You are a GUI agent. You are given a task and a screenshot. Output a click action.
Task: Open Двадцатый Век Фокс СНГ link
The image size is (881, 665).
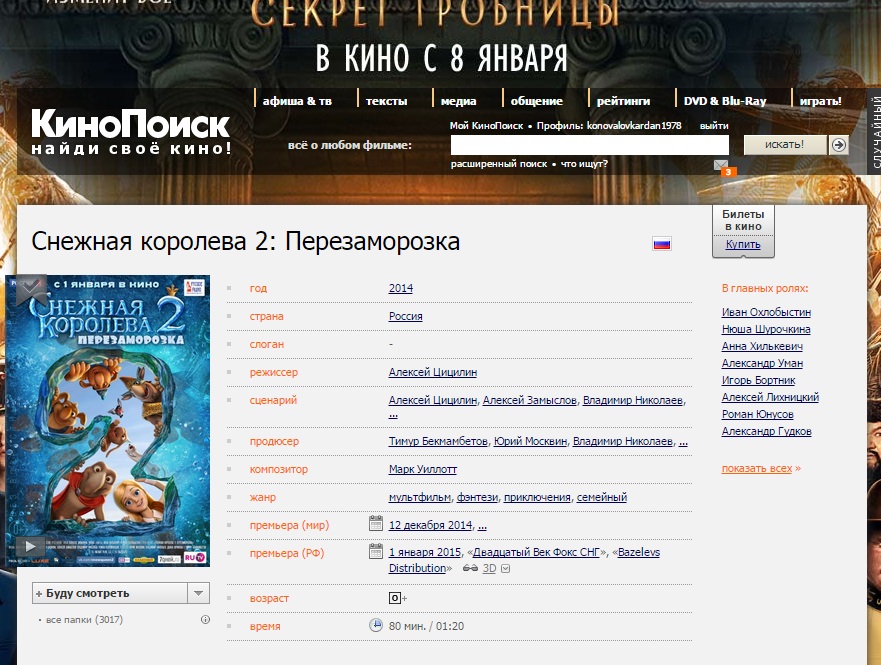point(537,553)
